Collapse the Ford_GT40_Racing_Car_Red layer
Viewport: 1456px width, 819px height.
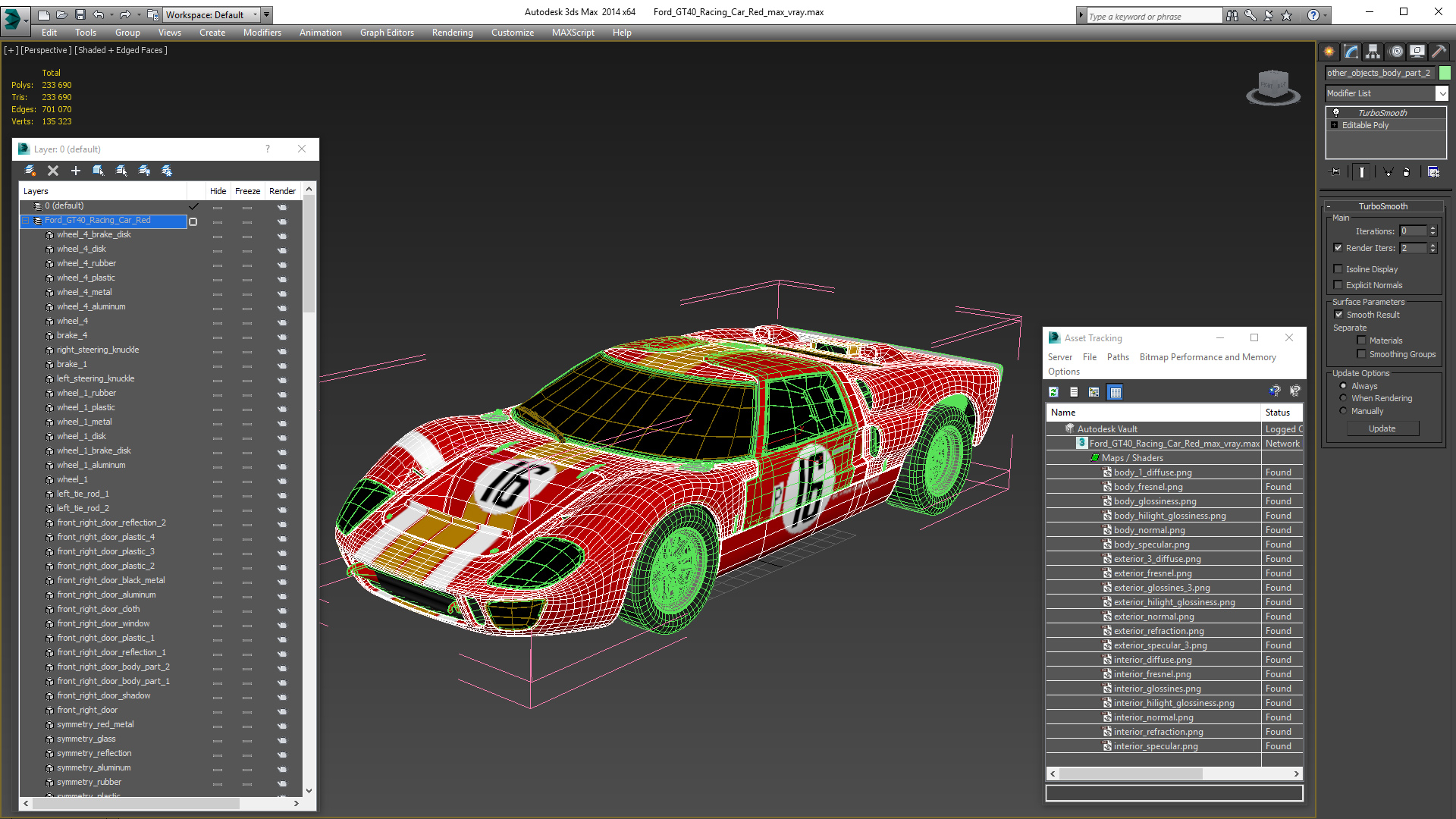click(26, 221)
